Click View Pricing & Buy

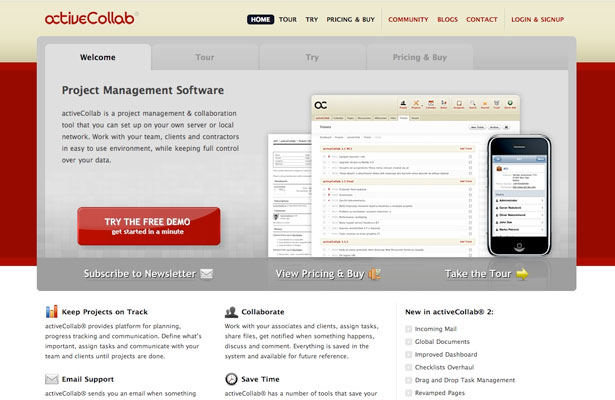pyautogui.click(x=320, y=274)
